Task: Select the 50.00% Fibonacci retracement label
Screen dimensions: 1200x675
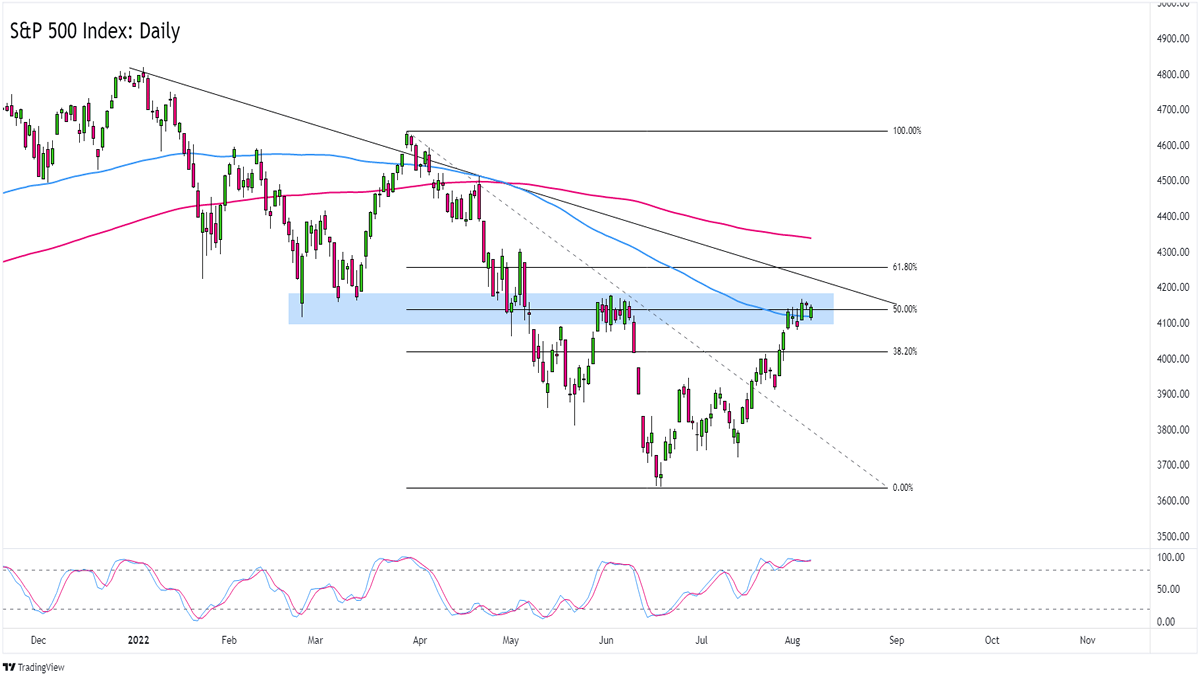Action: 904,309
